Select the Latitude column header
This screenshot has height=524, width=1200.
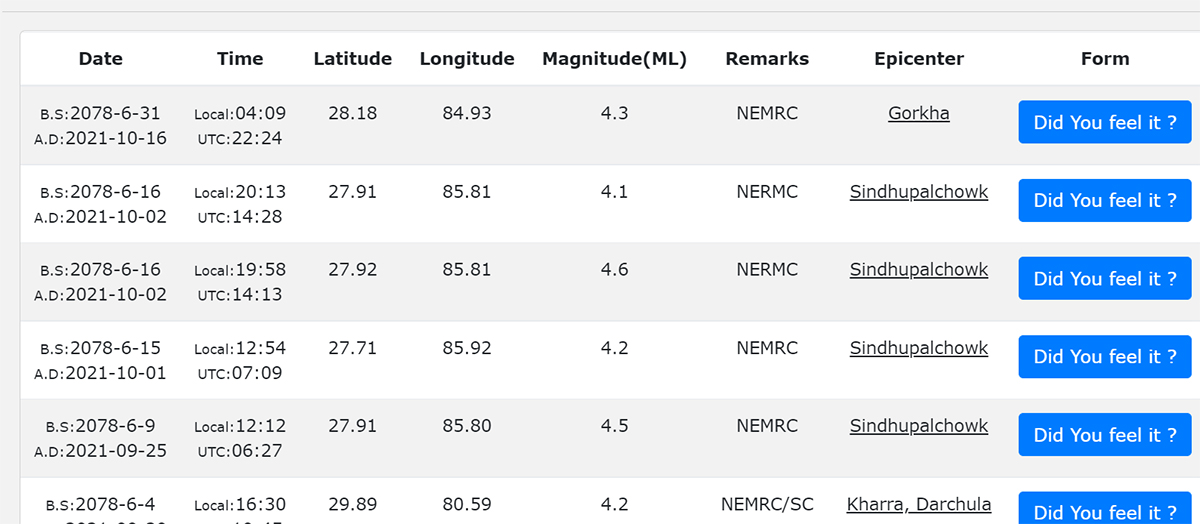(x=352, y=59)
